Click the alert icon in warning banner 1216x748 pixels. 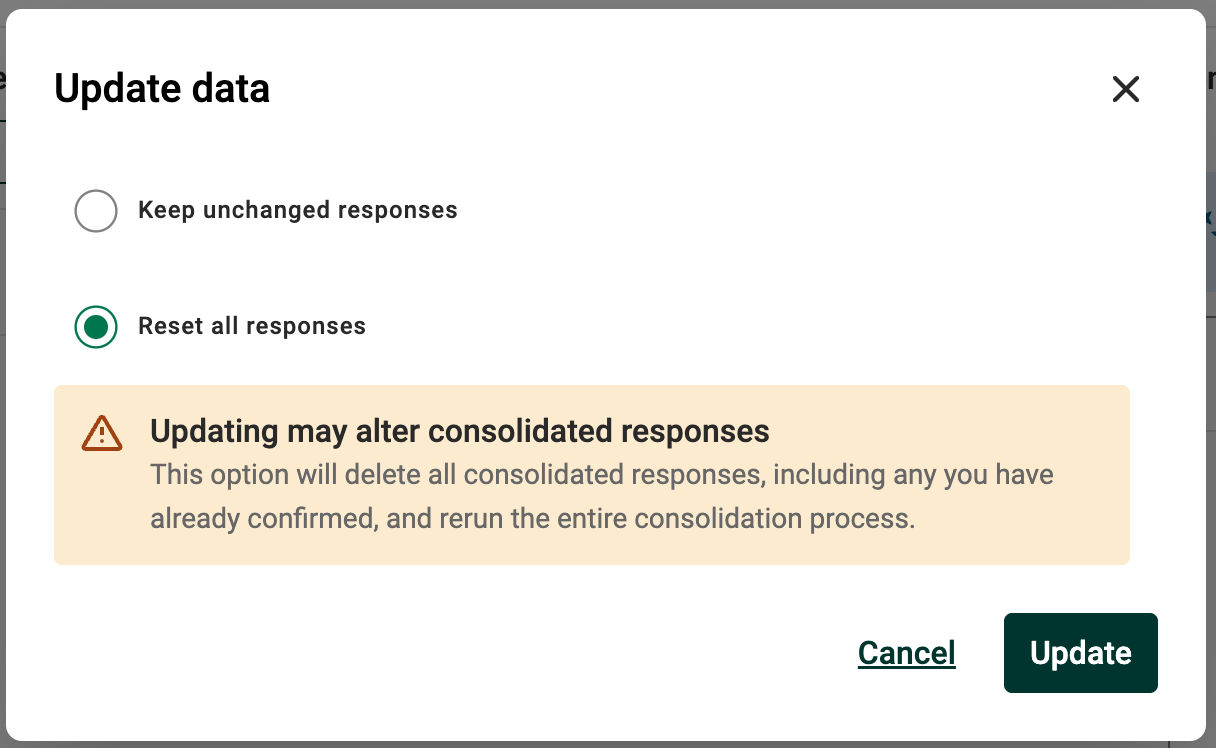point(102,433)
